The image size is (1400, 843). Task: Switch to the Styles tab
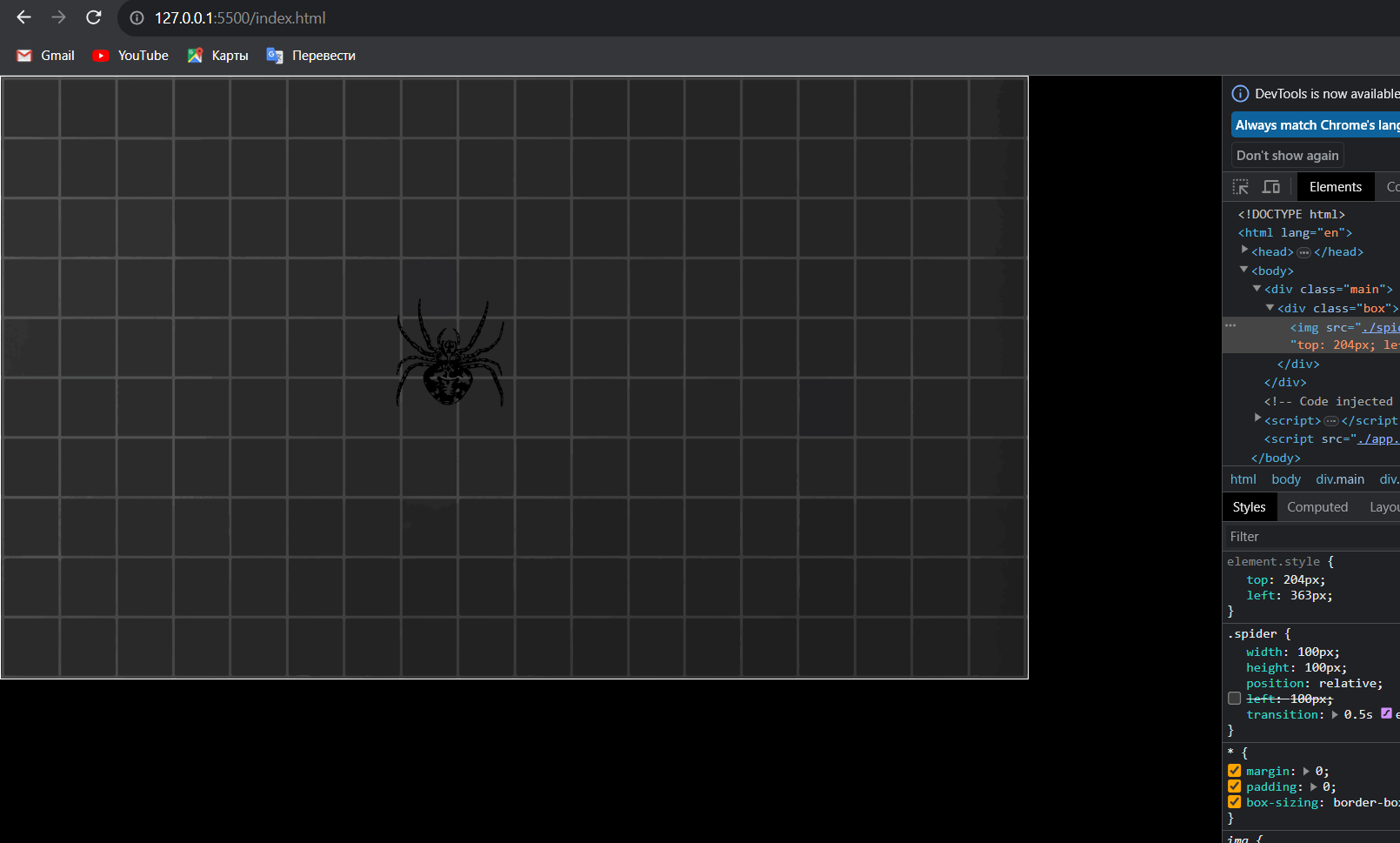point(1249,507)
